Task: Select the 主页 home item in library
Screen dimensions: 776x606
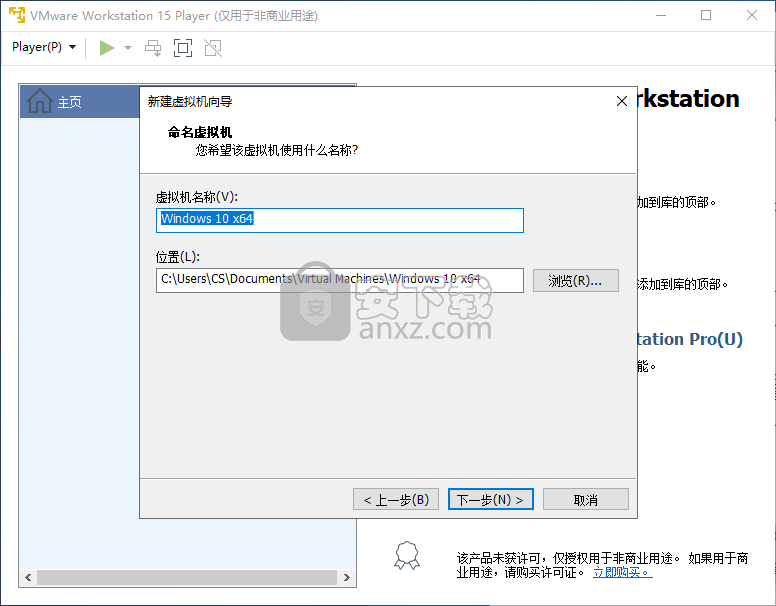Action: coord(79,101)
